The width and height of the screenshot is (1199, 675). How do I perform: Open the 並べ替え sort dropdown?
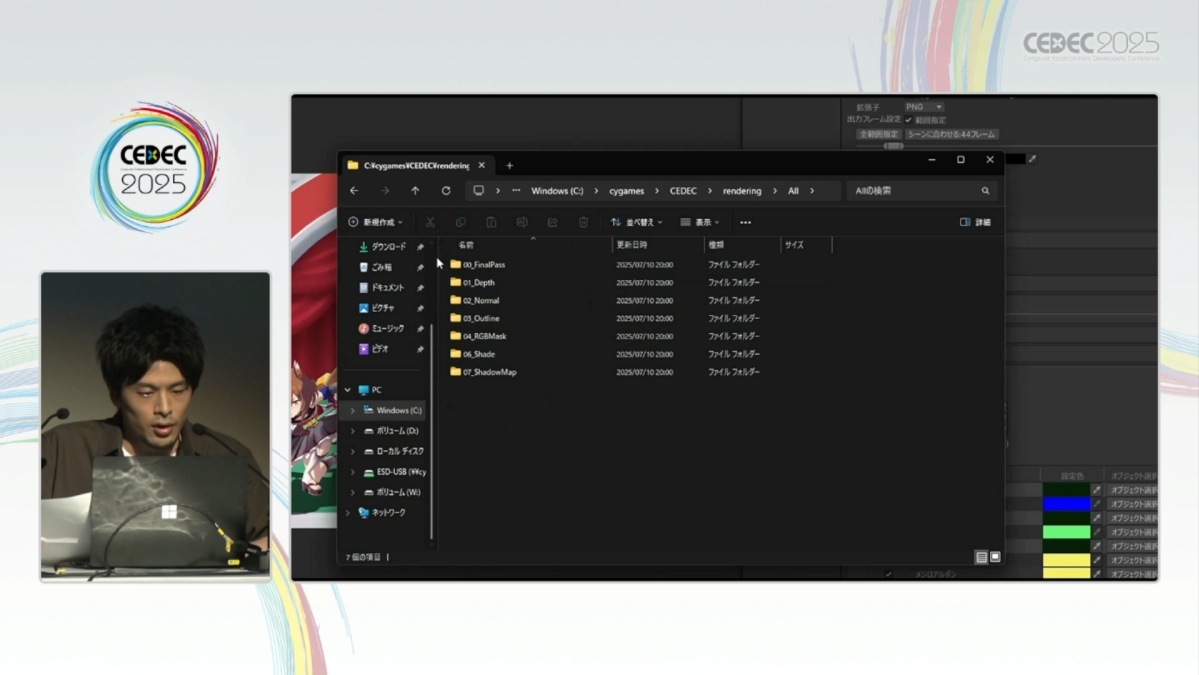pos(636,222)
